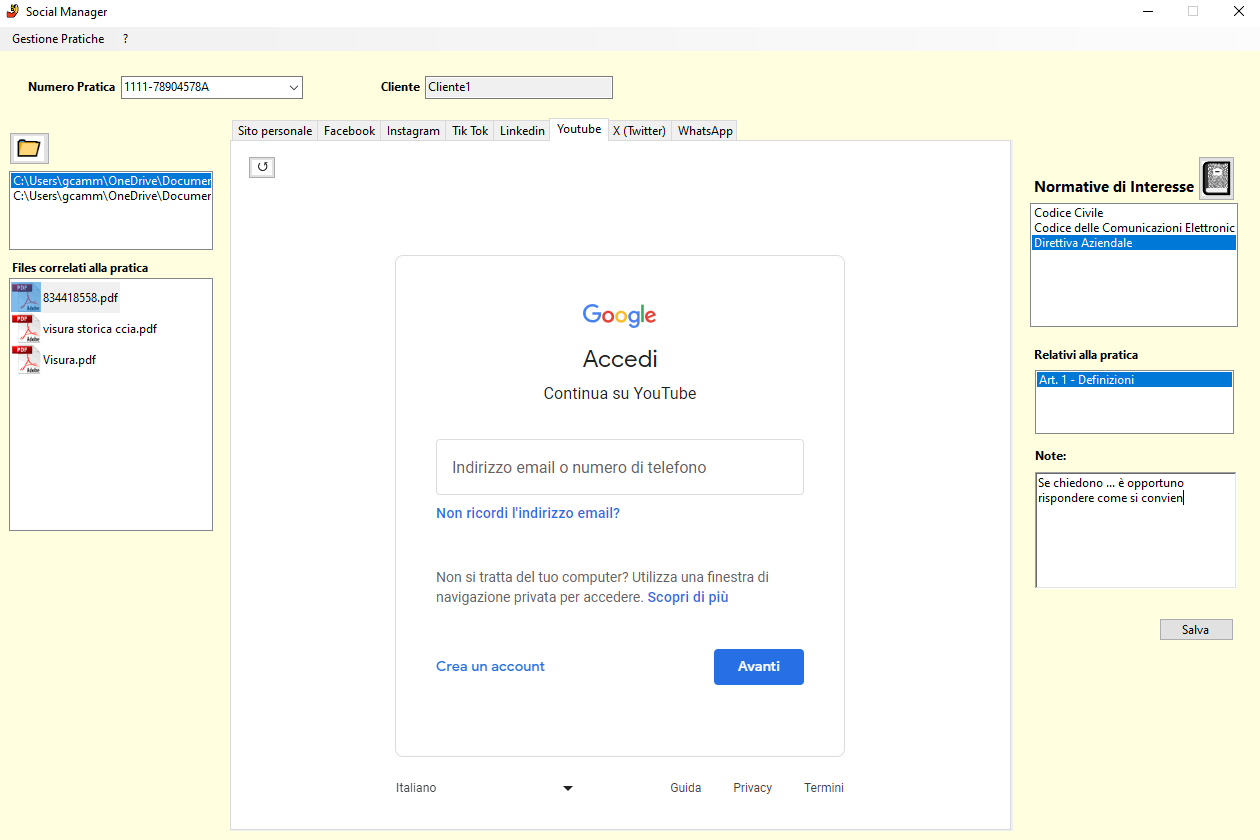Open the Scopri di più link

pos(688,598)
